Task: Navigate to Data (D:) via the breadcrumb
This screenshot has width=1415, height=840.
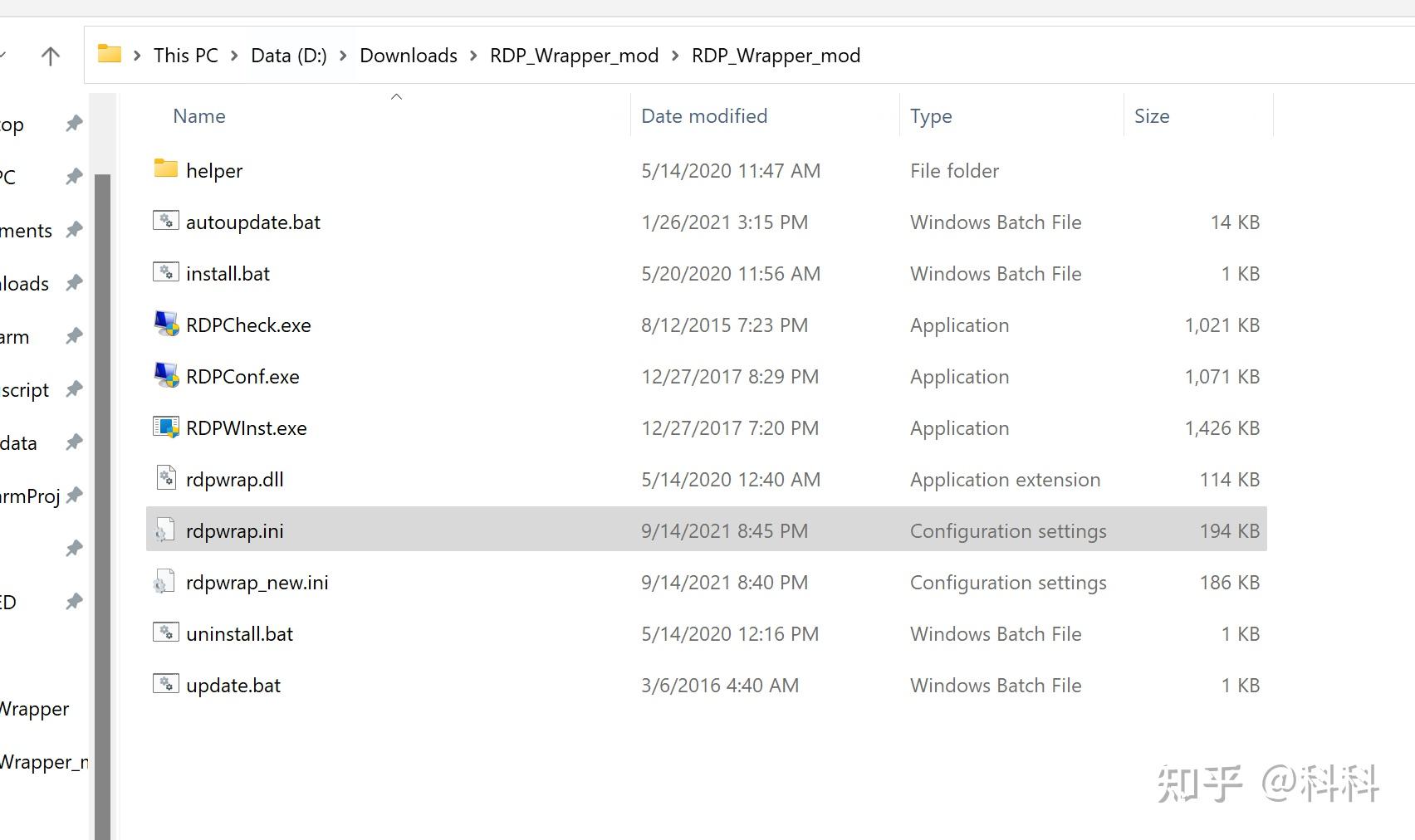Action: pyautogui.click(x=288, y=55)
